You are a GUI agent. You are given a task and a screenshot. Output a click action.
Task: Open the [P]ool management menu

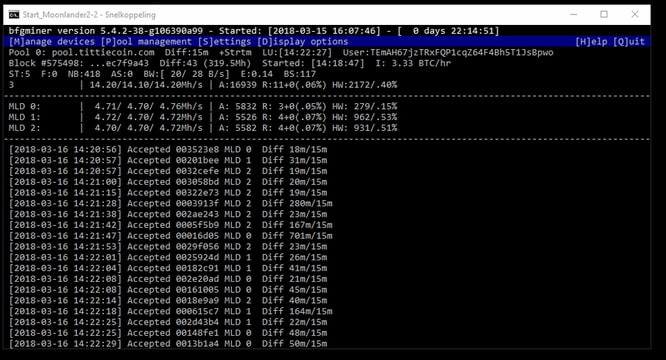tap(146, 42)
